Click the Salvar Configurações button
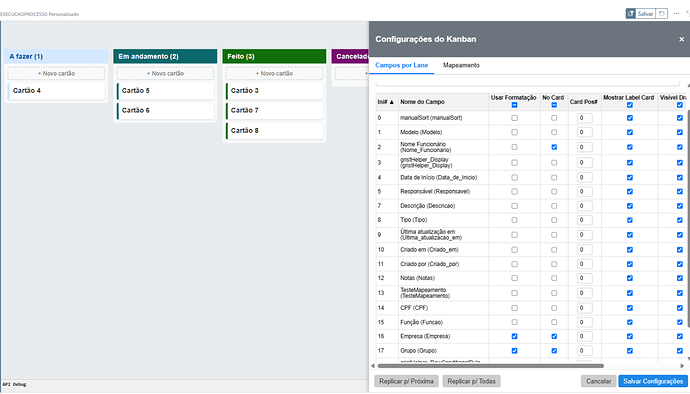 click(x=653, y=381)
